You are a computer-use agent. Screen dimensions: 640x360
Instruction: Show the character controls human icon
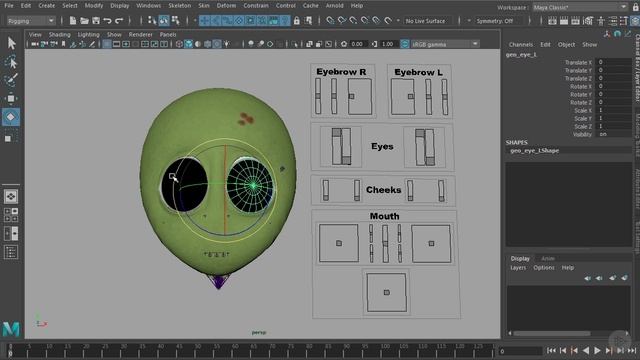pos(600,21)
